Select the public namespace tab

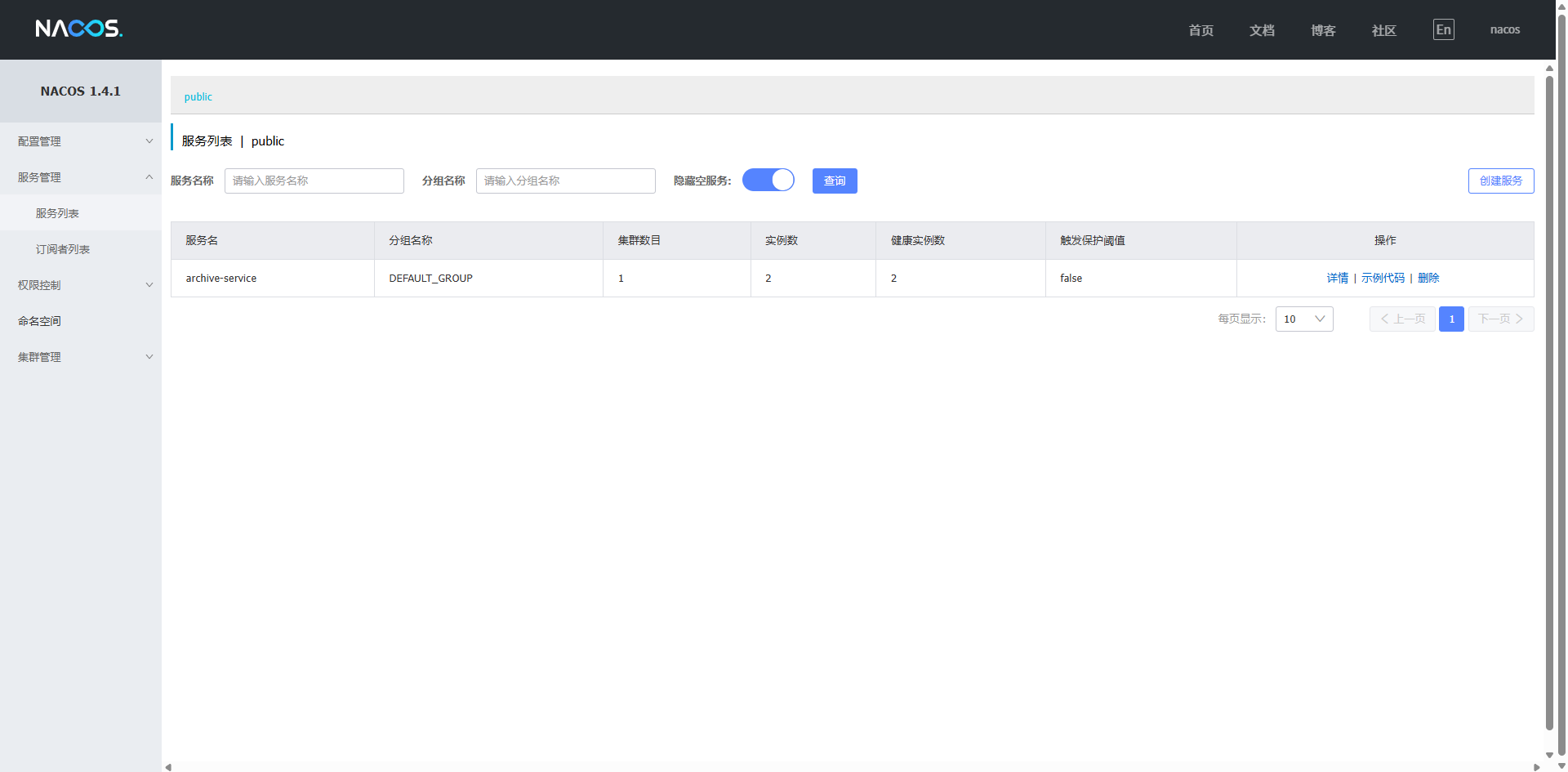(198, 96)
